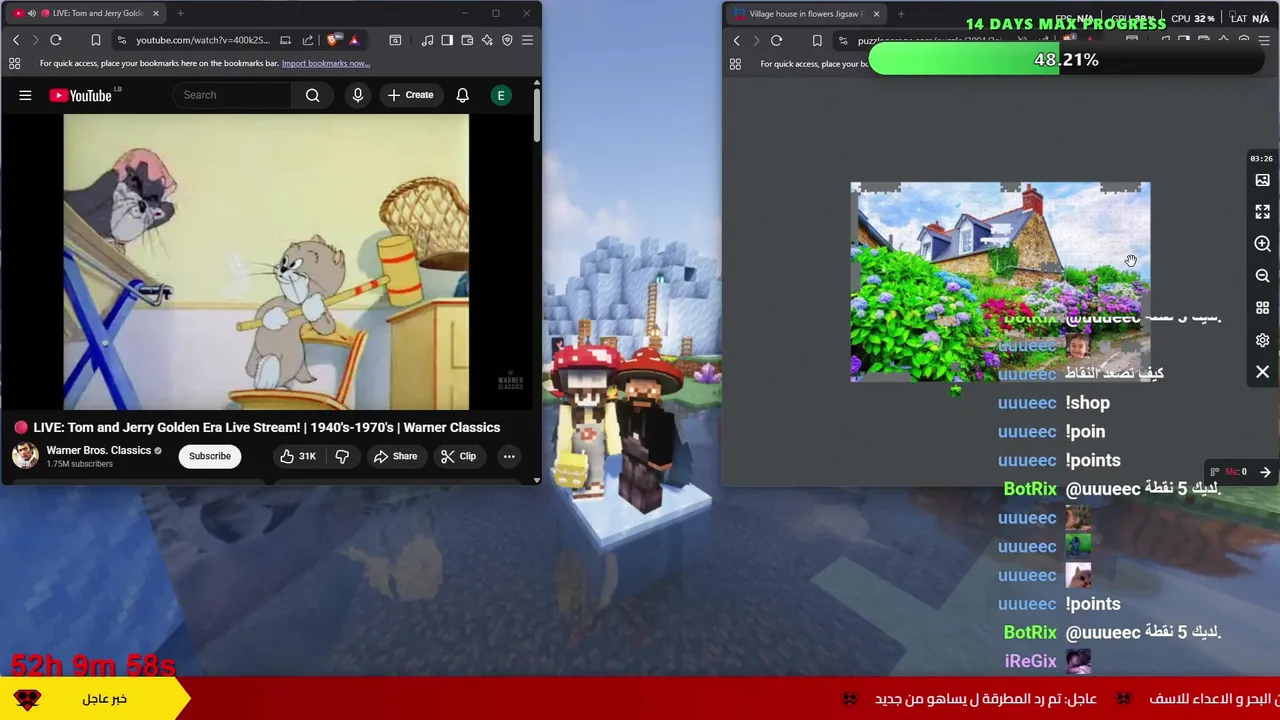Open the account avatar labeled E
Viewport: 1280px width, 720px height.
[501, 95]
